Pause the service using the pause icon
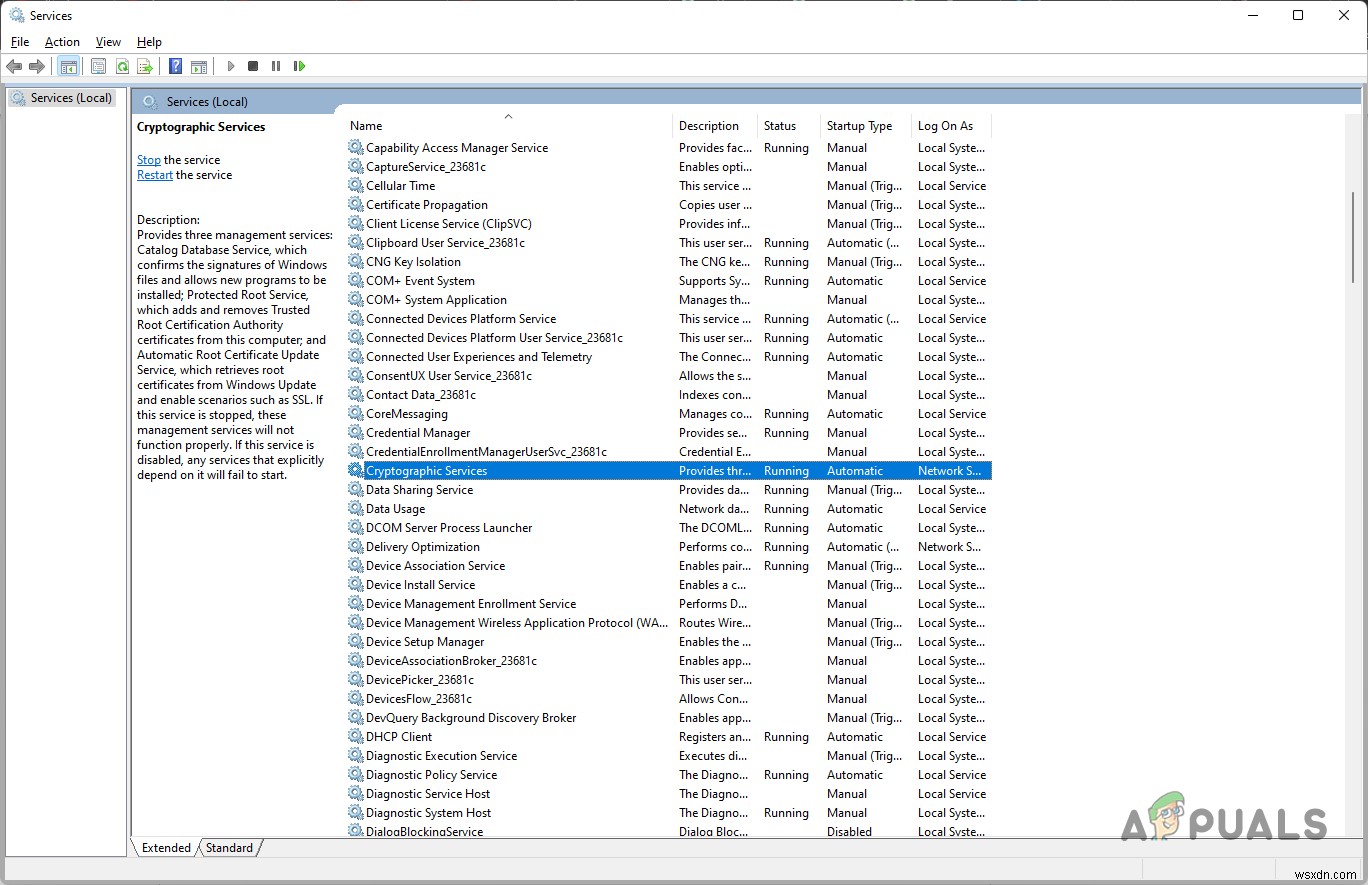This screenshot has height=885, width=1368. (x=276, y=66)
